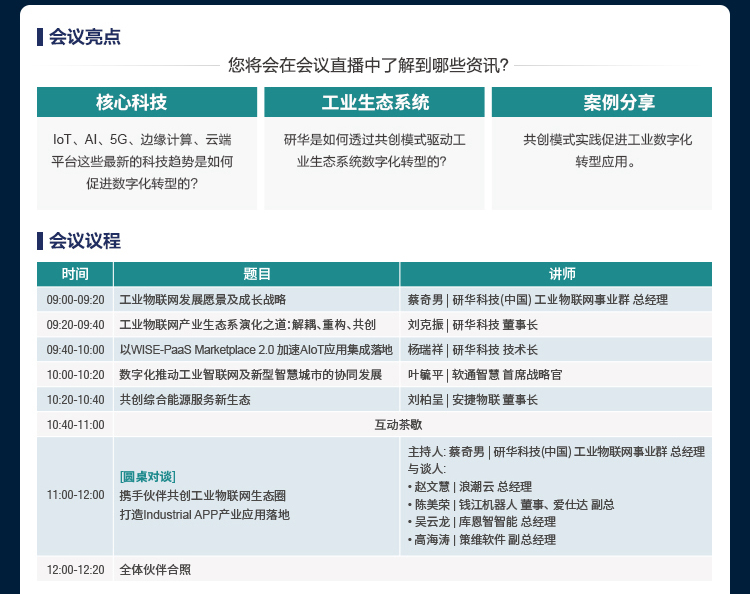
Task: Select the 11:00-12:00 time slot
Action: (75, 495)
